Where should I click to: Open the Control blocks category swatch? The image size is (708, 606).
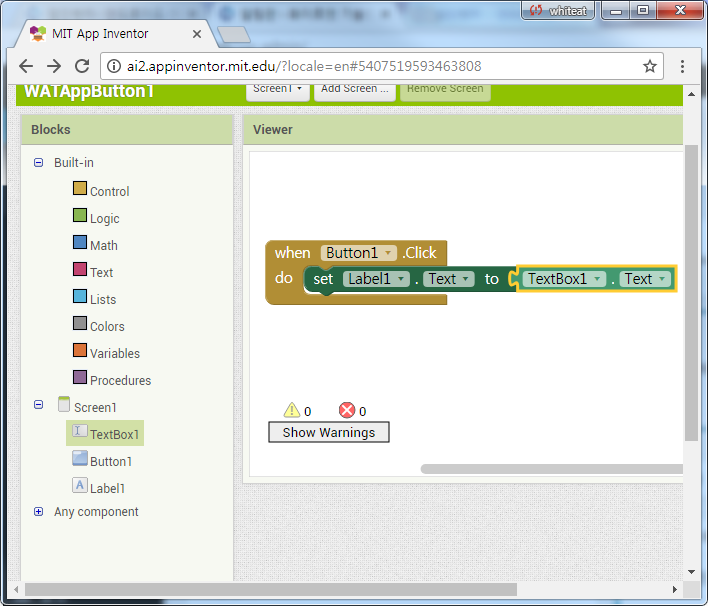(x=80, y=188)
